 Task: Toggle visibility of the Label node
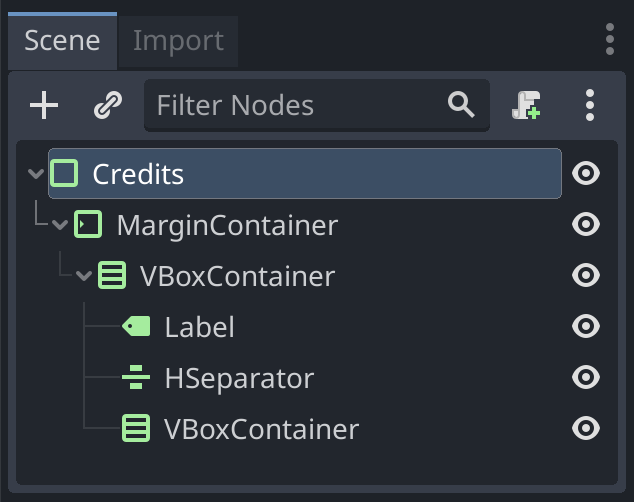click(x=585, y=326)
